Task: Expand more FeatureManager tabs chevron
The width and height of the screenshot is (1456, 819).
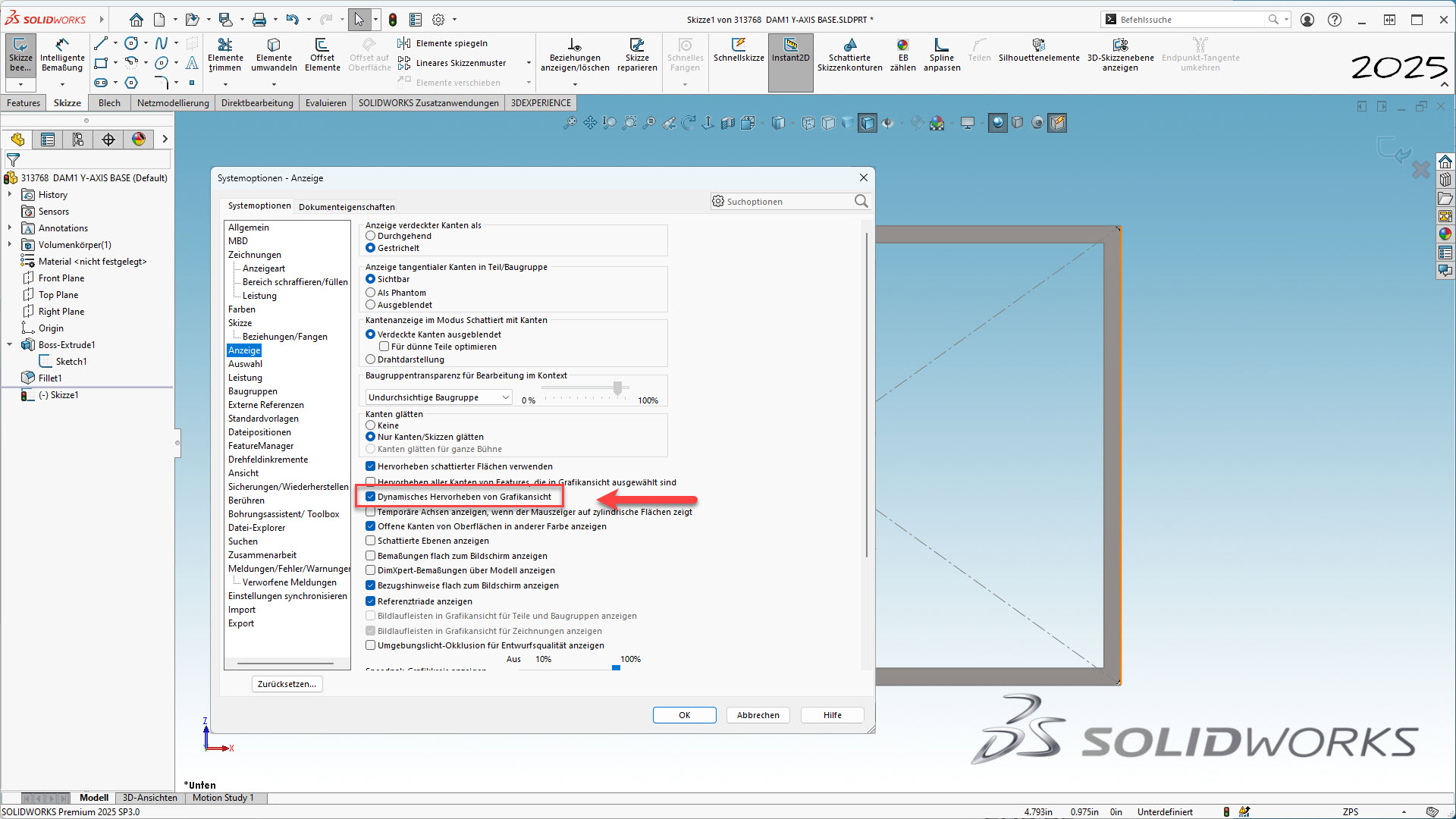Action: point(165,140)
